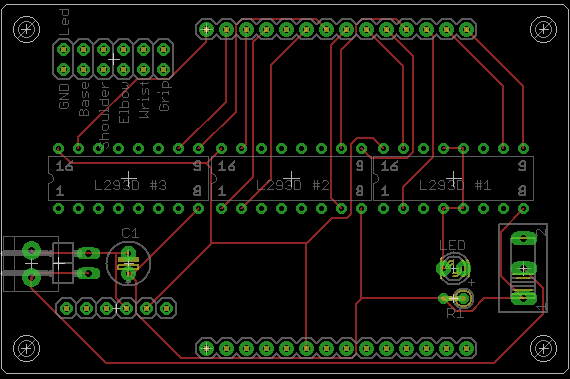Click the top-right mounting hole

tap(543, 29)
